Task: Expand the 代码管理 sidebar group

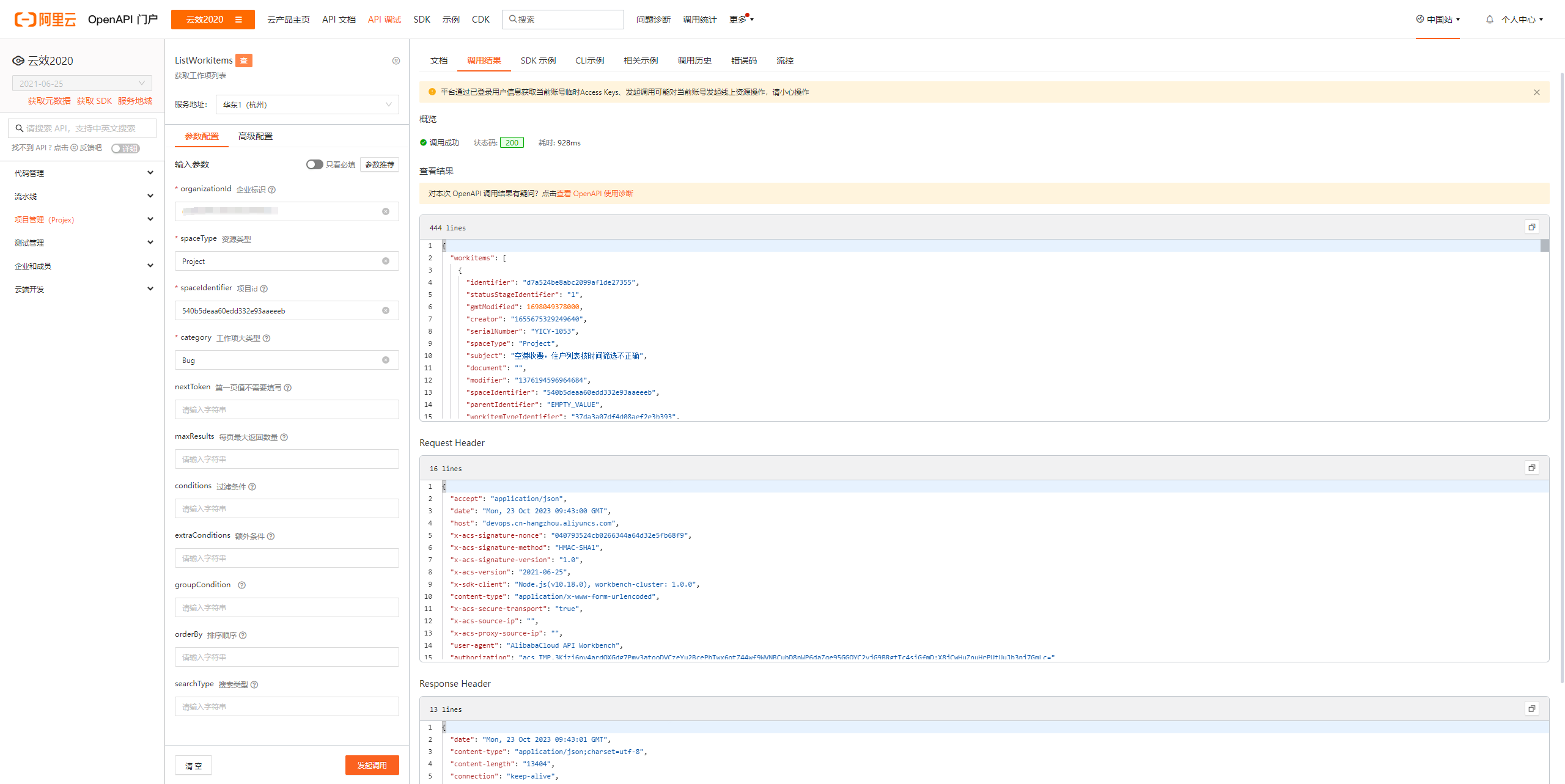Action: (83, 173)
